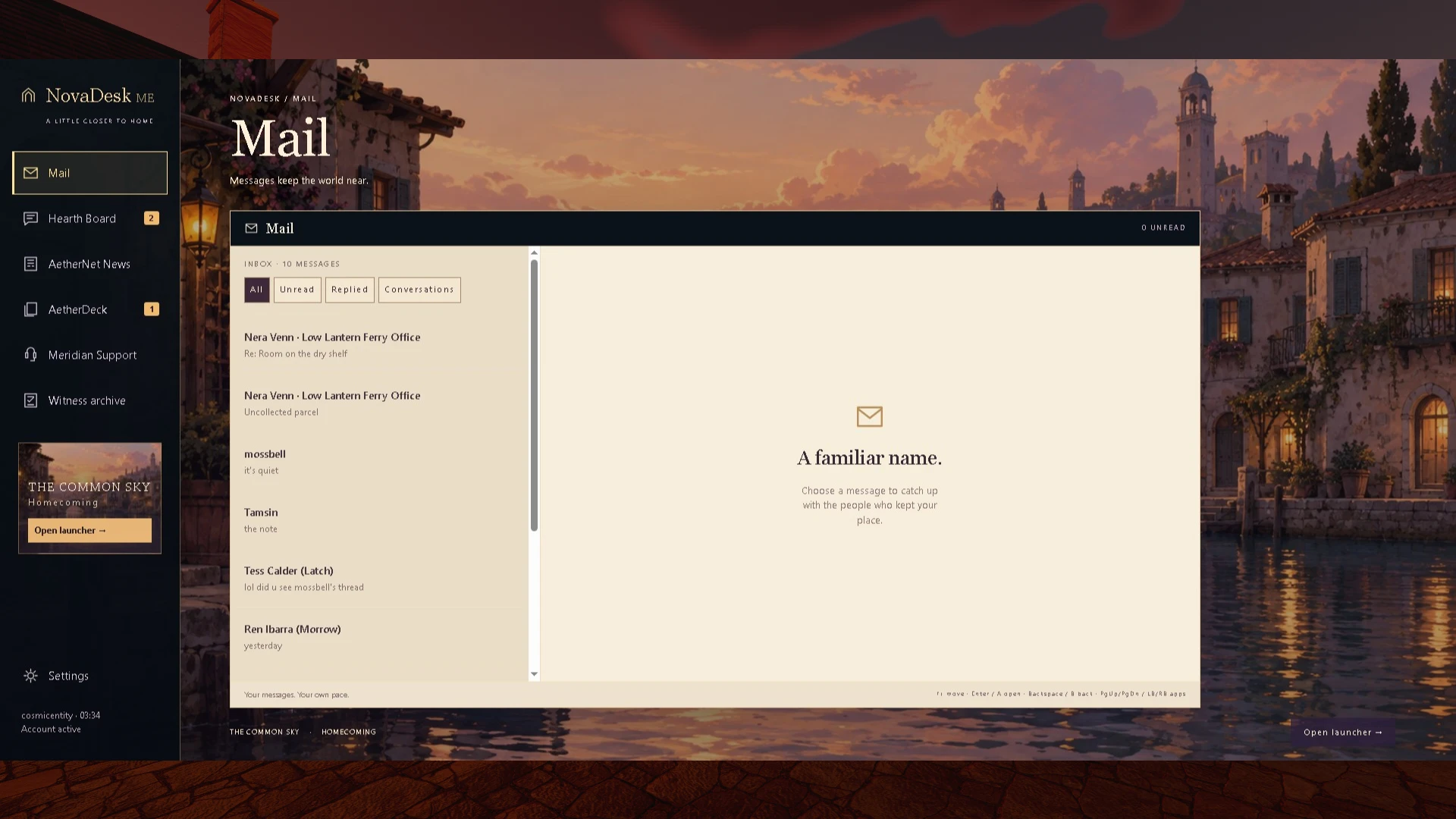This screenshot has height=819, width=1456.
Task: Open Meridian Support from the sidebar
Action: (x=89, y=355)
